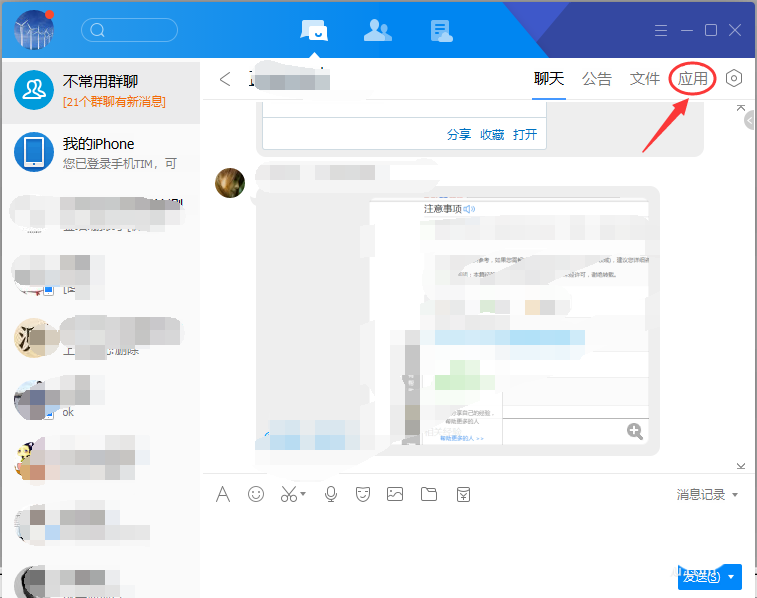Jump to chat top arrow

pos(741,108)
